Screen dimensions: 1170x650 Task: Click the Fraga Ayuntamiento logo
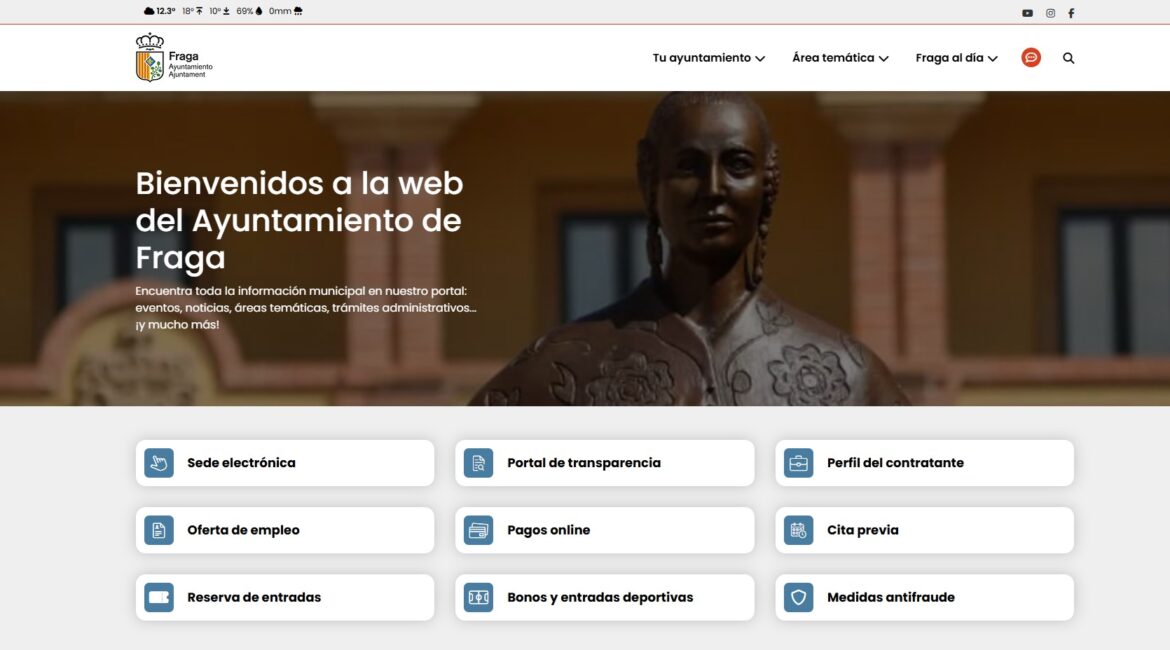point(174,57)
